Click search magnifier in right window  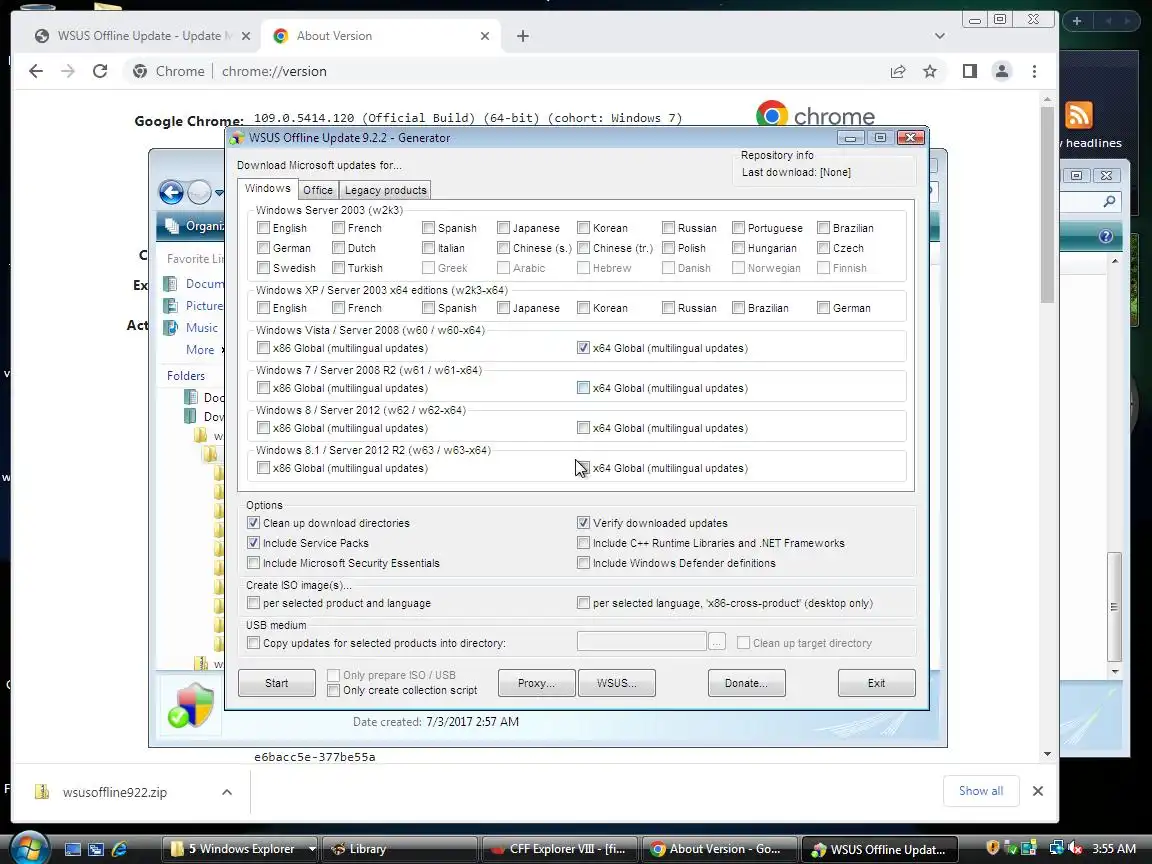coord(1109,201)
